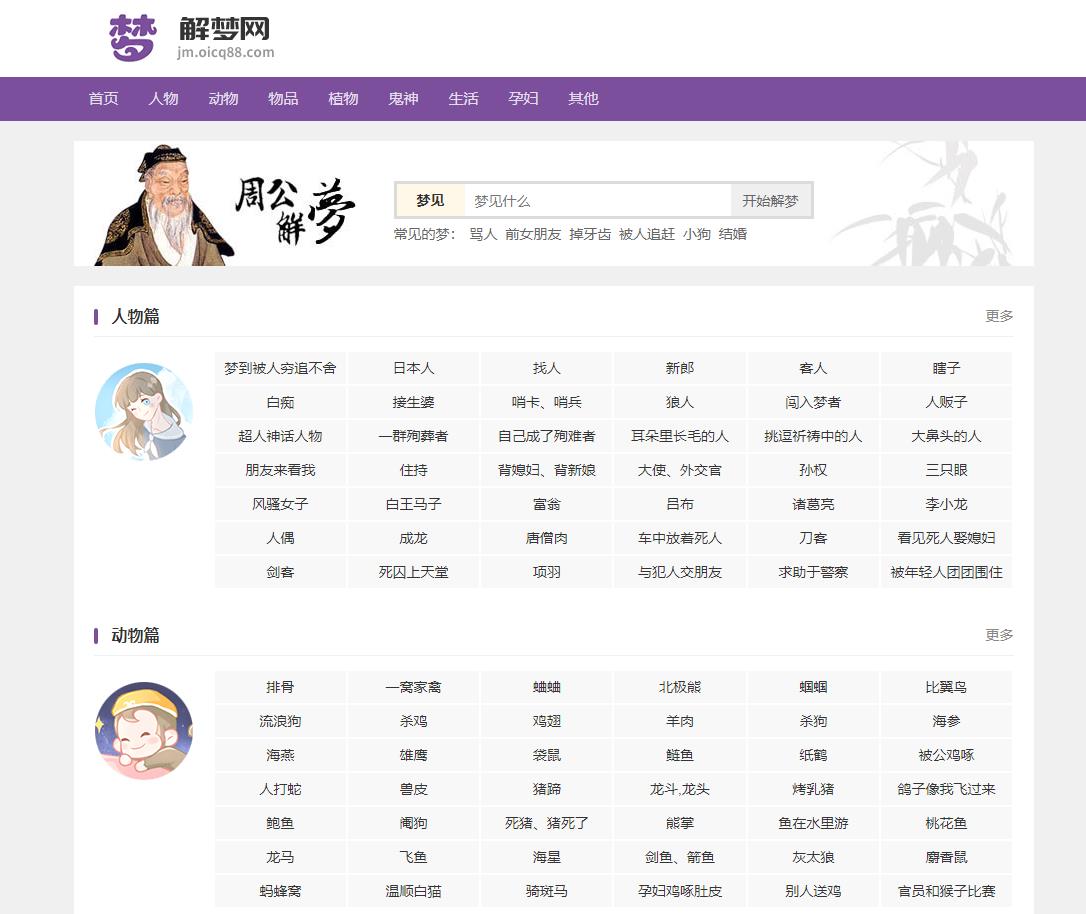
Task: Switch to the 其他 category tab
Action: tap(583, 98)
